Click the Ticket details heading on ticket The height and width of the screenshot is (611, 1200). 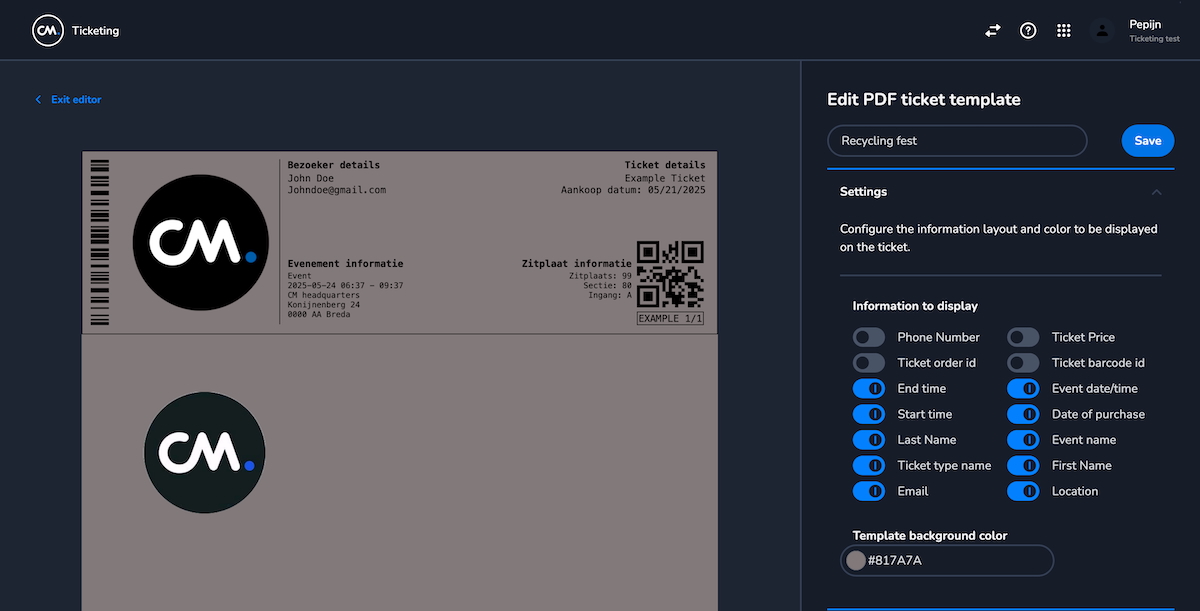pyautogui.click(x=665, y=165)
